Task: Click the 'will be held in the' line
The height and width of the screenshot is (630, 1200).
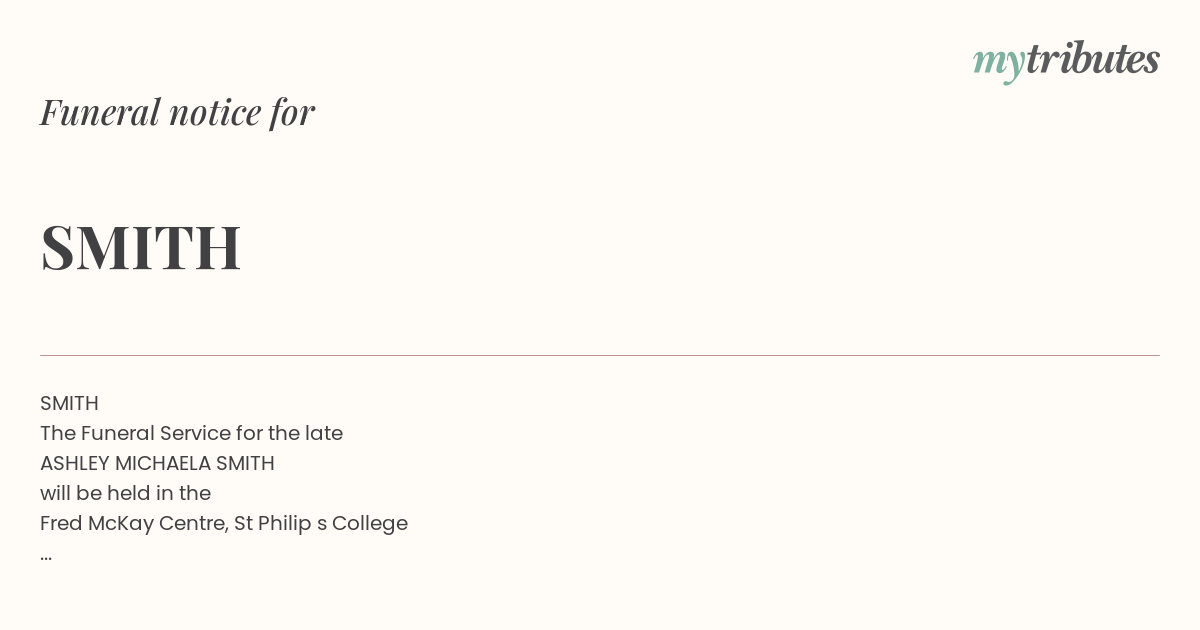Action: 125,493
